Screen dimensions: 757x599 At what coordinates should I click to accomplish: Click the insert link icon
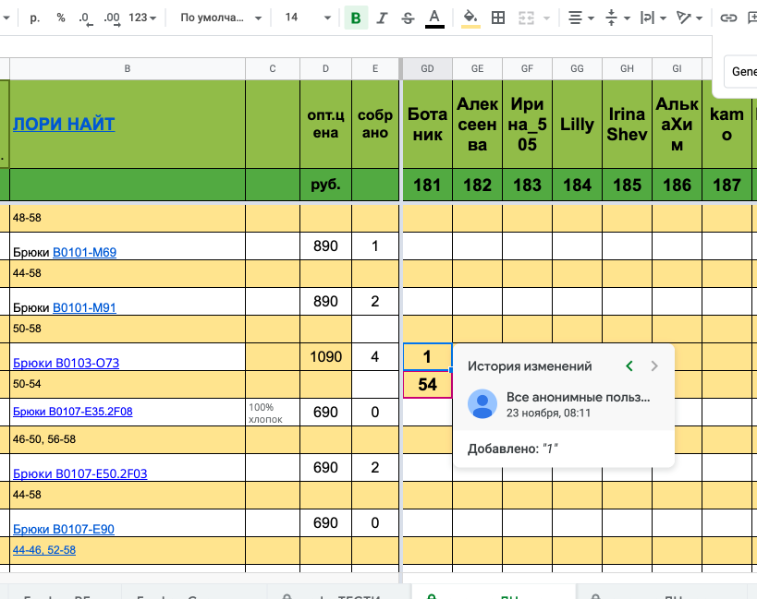[x=729, y=18]
